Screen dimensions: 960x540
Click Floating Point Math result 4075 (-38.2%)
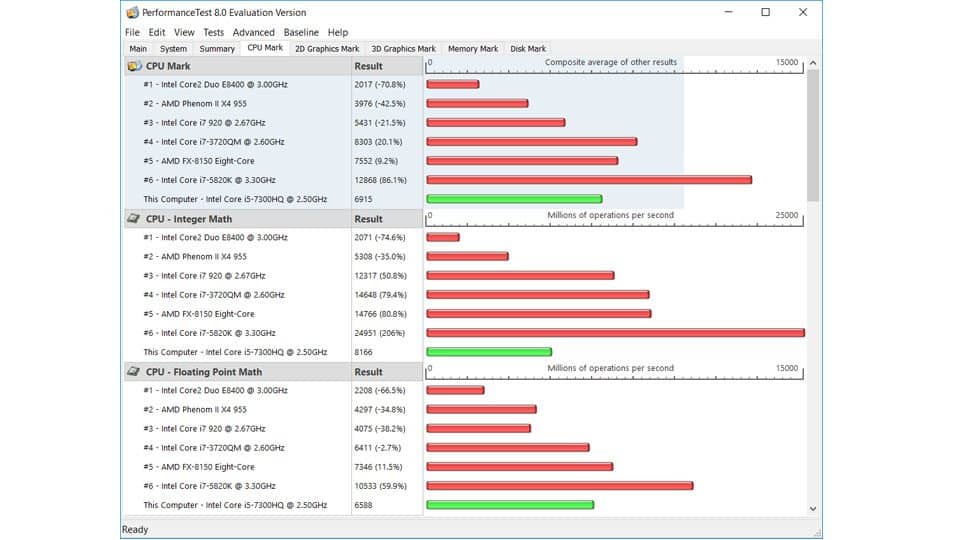click(380, 429)
